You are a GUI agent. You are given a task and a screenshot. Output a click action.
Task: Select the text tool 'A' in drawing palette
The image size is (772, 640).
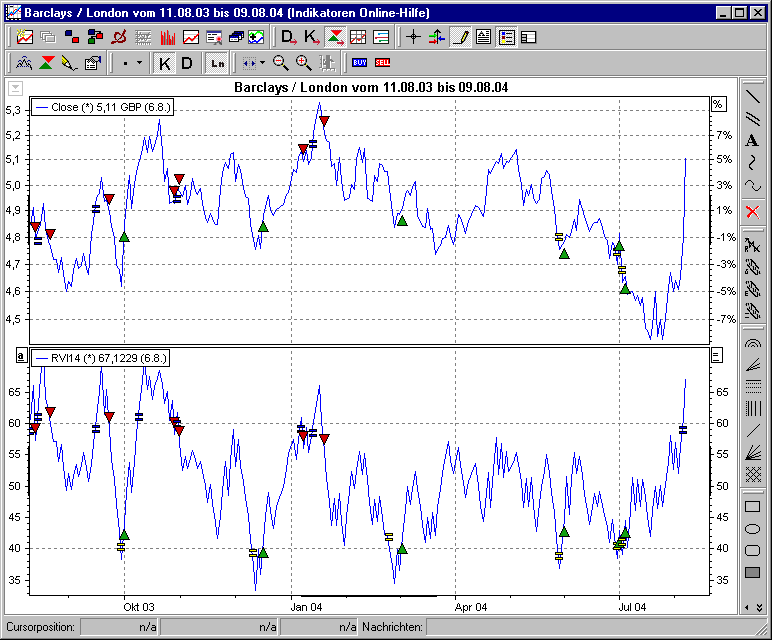click(753, 140)
